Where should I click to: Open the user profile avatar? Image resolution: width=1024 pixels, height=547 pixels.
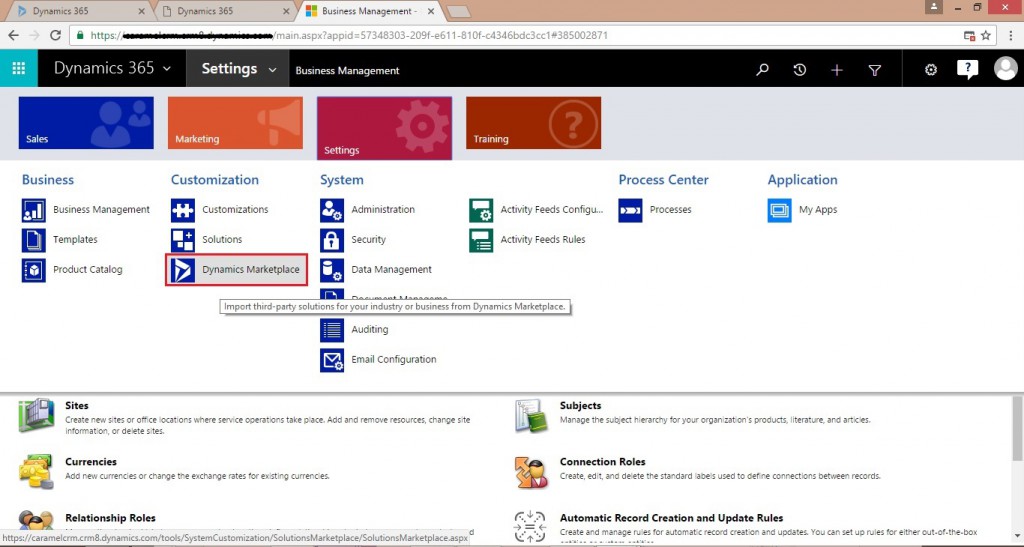(x=1006, y=68)
